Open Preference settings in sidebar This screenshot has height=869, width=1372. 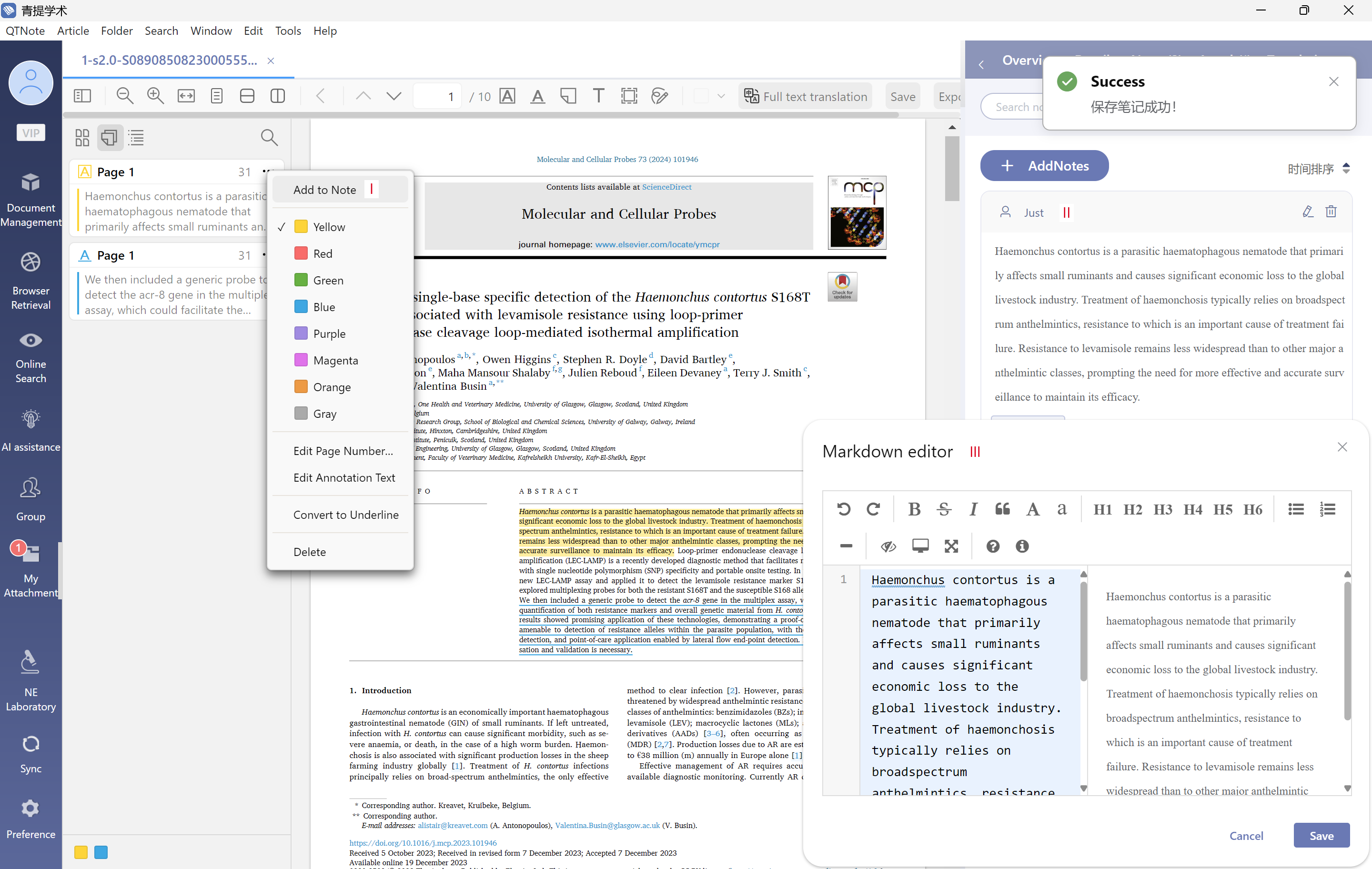point(31,819)
